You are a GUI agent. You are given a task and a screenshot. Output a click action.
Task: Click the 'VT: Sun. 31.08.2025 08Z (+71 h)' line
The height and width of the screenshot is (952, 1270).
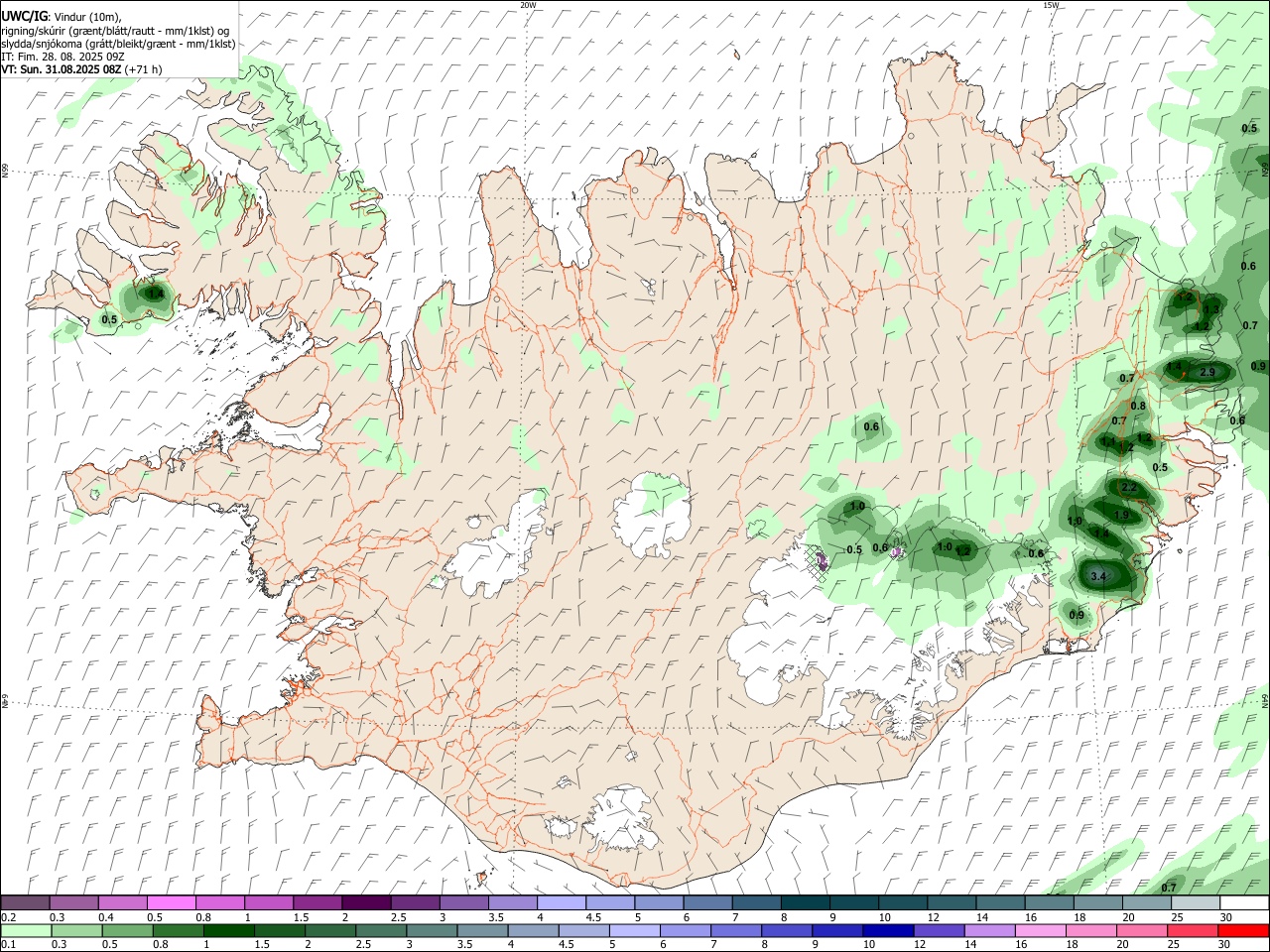pos(81,69)
